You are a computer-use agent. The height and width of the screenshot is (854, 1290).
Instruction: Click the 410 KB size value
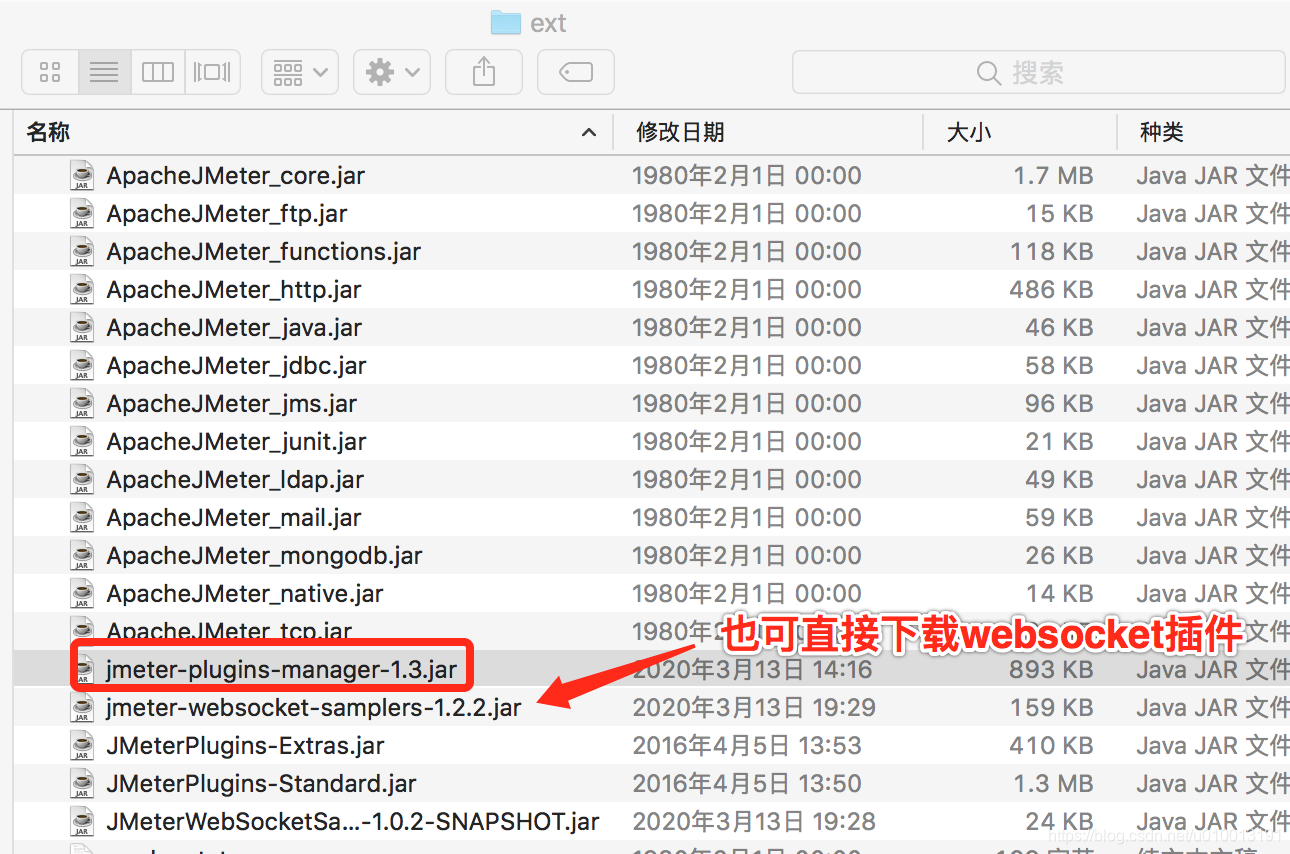1051,746
